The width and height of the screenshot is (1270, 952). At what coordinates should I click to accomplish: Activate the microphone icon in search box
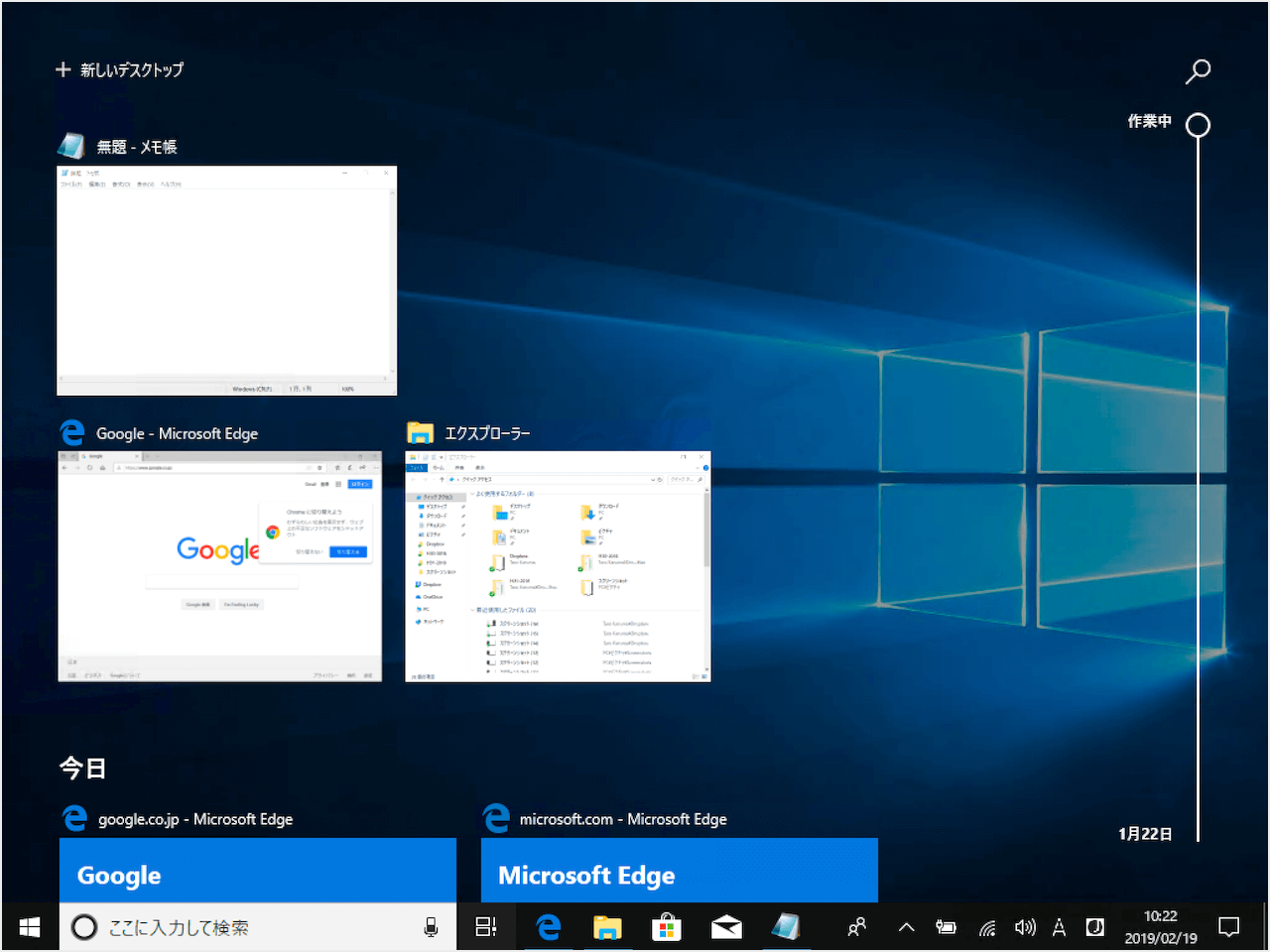[431, 927]
